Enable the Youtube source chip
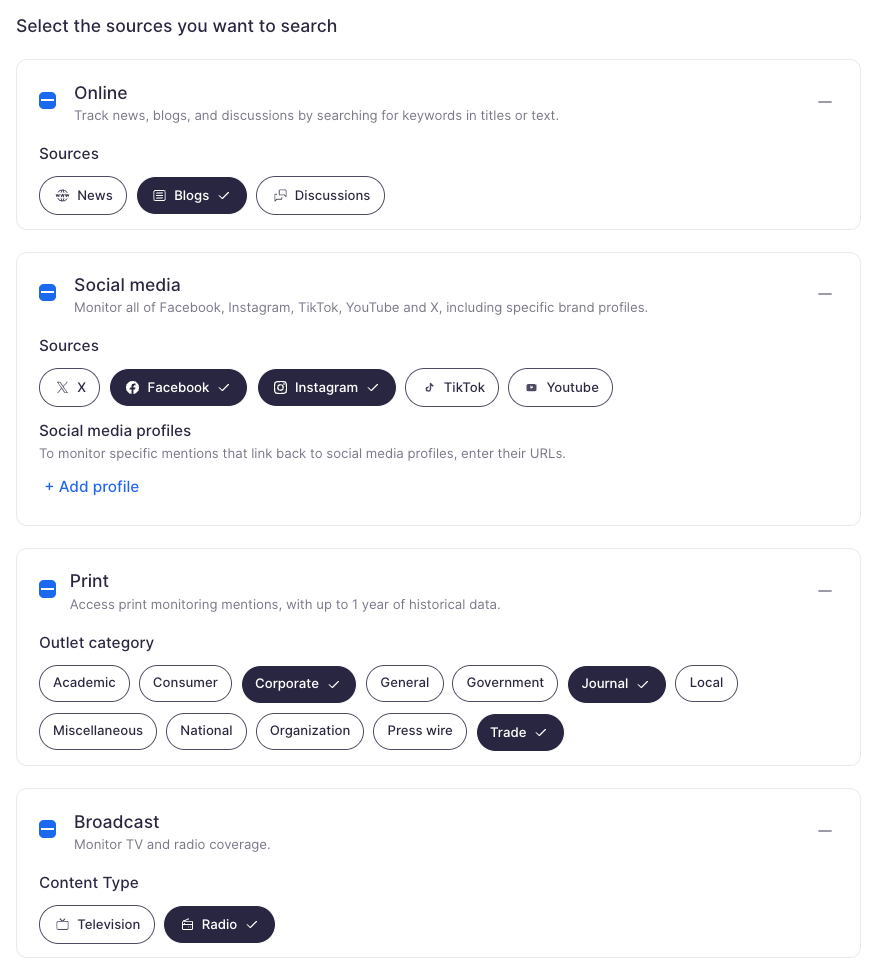Image resolution: width=874 pixels, height=976 pixels. point(560,388)
